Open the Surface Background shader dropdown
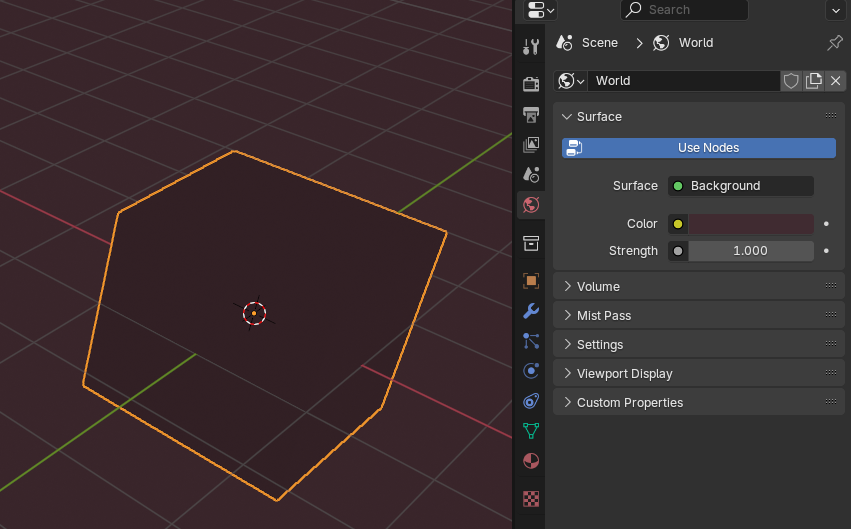851x529 pixels. [x=741, y=186]
